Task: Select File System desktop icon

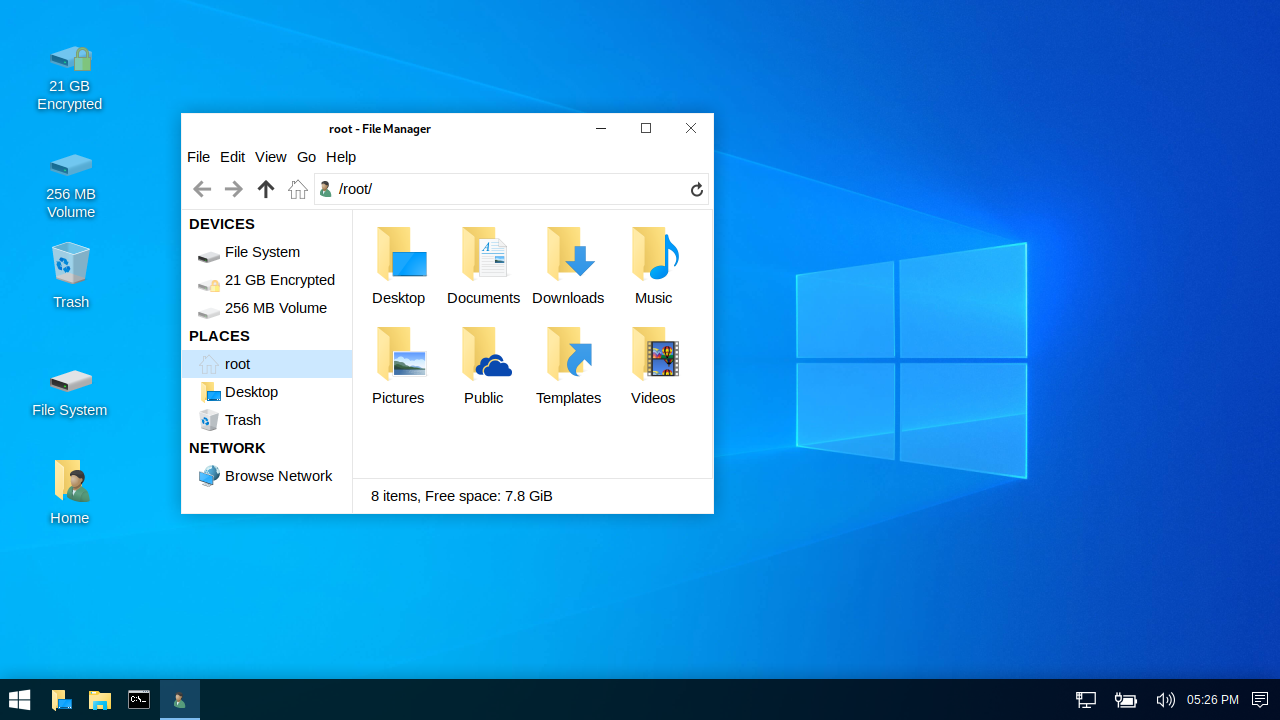Action: [70, 391]
